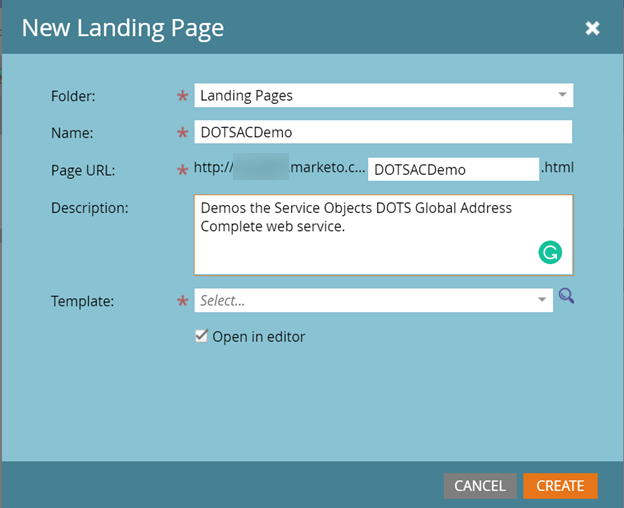Open the Grammarly icon in Description
Image resolution: width=624 pixels, height=508 pixels.
click(x=550, y=252)
